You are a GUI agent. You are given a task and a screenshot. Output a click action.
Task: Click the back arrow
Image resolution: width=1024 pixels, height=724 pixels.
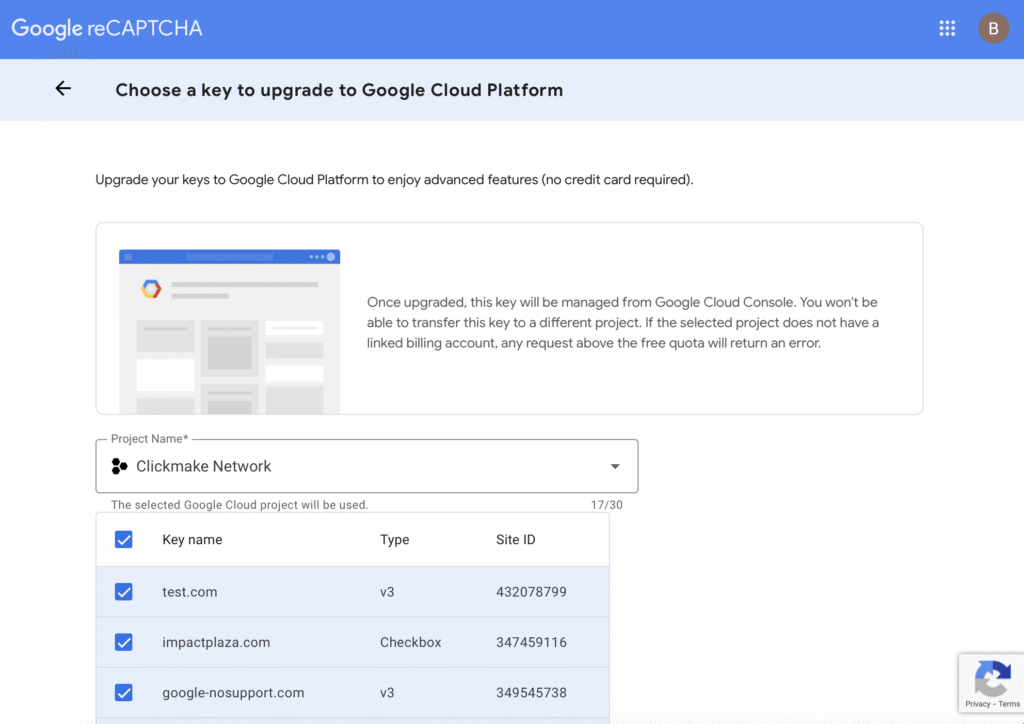click(63, 89)
